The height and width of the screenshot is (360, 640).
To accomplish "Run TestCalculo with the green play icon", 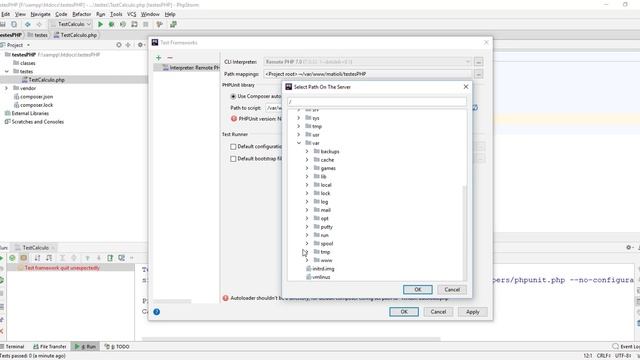I will click(x=100, y=24).
